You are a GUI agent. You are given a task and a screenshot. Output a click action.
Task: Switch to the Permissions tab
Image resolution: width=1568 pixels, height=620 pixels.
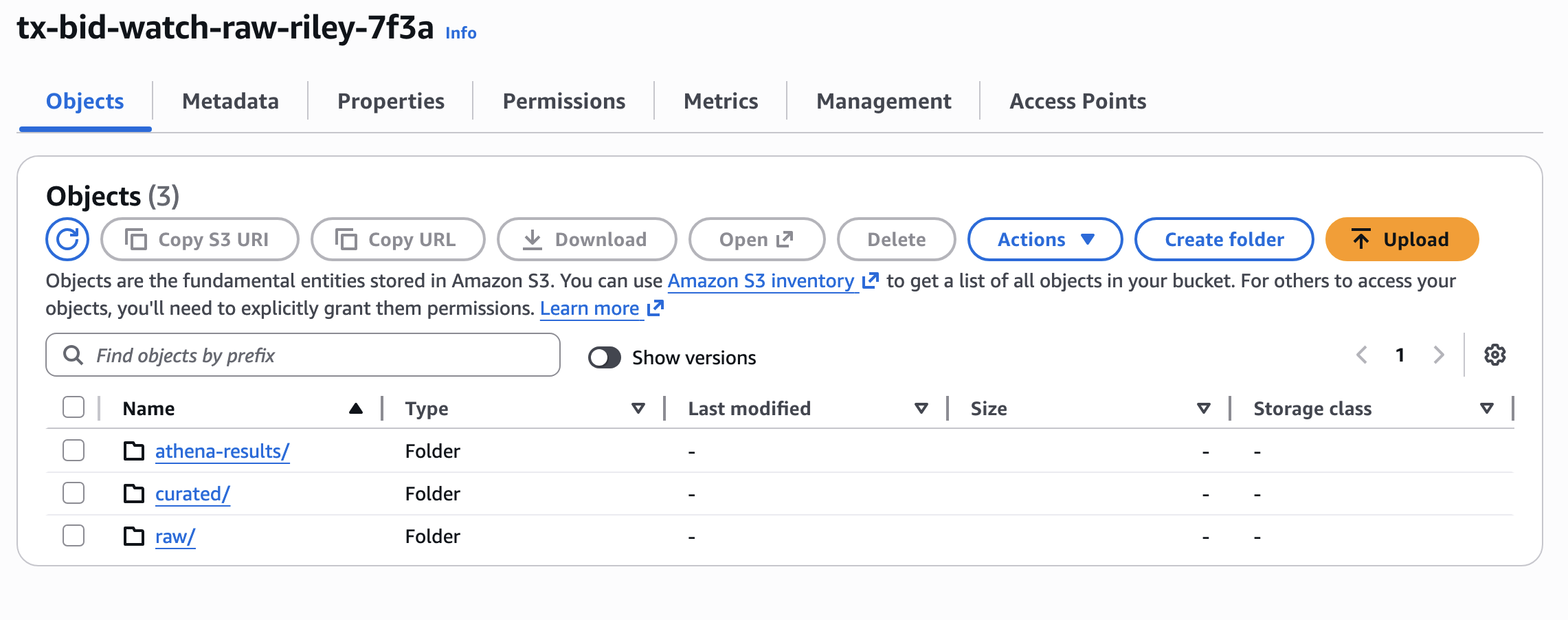(x=563, y=101)
